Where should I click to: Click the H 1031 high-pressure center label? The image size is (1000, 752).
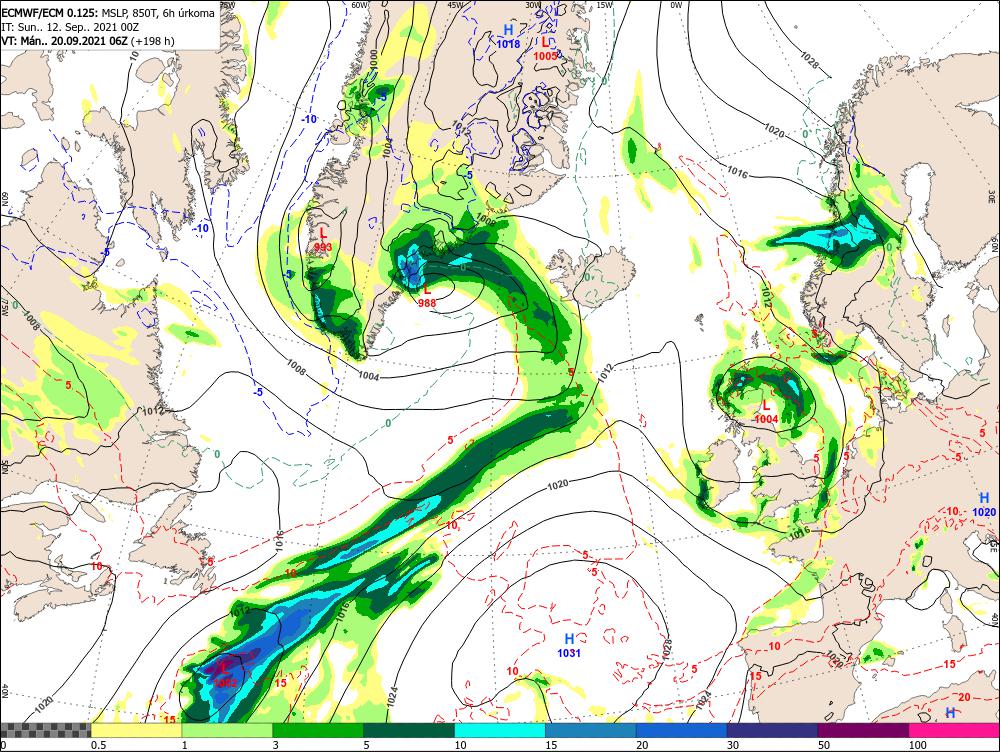(569, 645)
